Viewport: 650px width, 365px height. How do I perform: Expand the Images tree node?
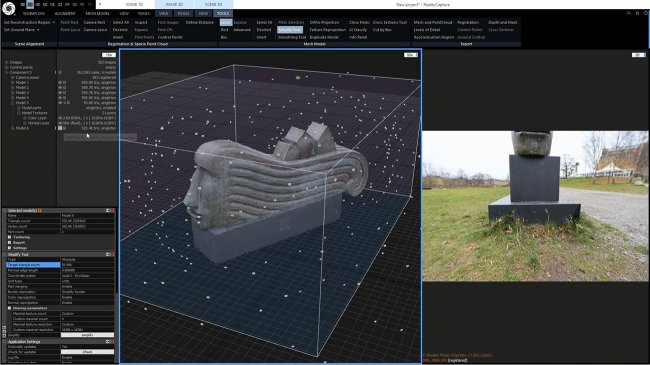(x=7, y=62)
